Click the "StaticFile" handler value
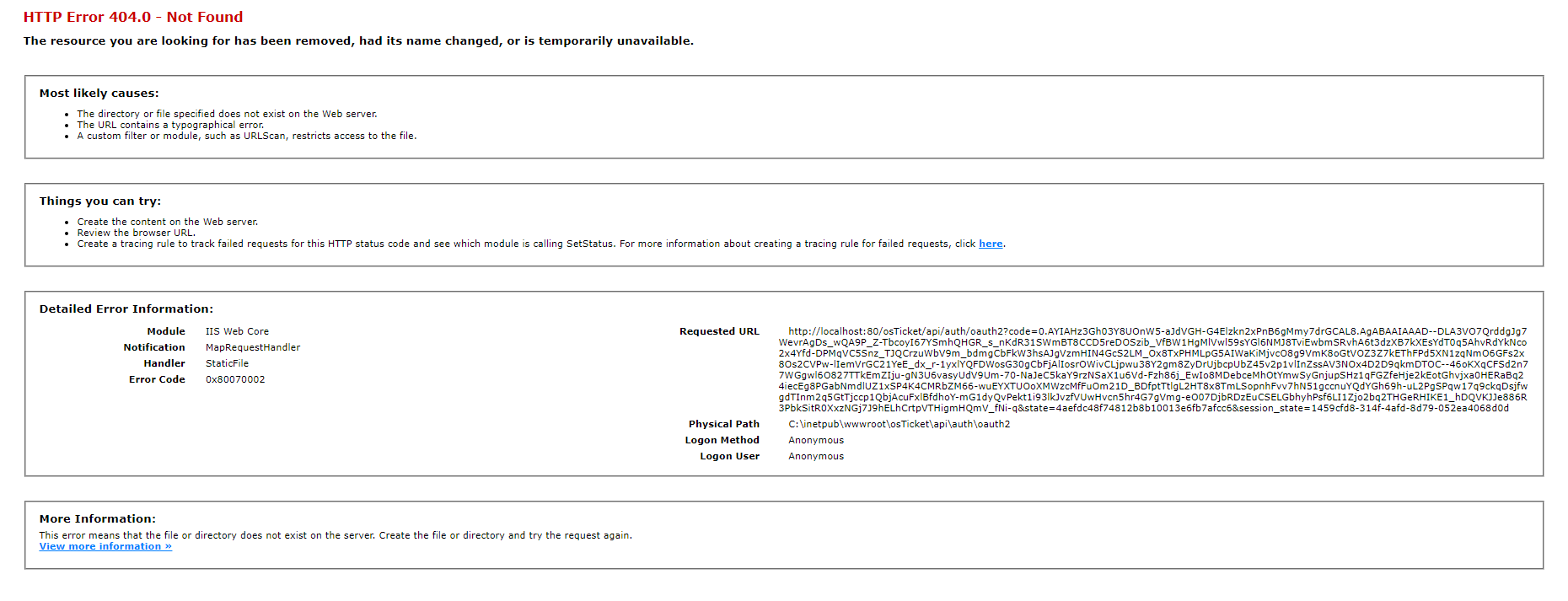 click(x=227, y=364)
